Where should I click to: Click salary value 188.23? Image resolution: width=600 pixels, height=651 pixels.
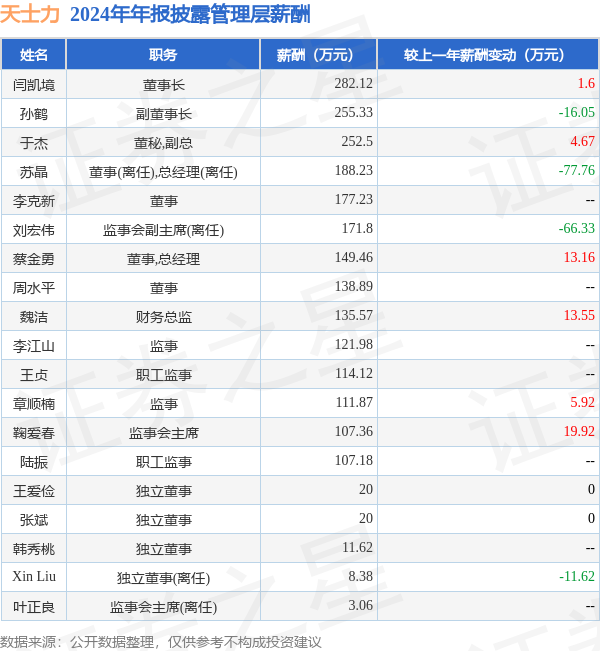tap(354, 170)
